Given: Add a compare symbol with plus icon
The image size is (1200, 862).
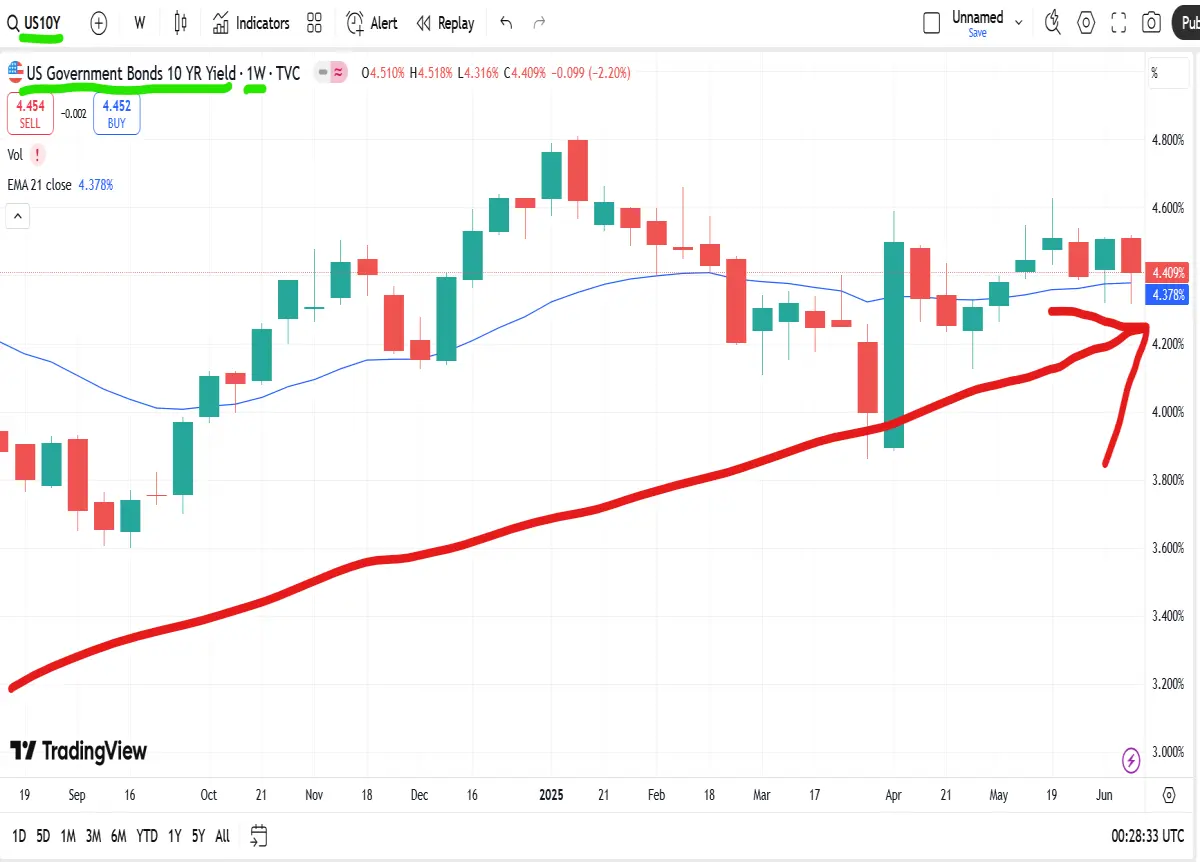Looking at the screenshot, I should [x=99, y=23].
